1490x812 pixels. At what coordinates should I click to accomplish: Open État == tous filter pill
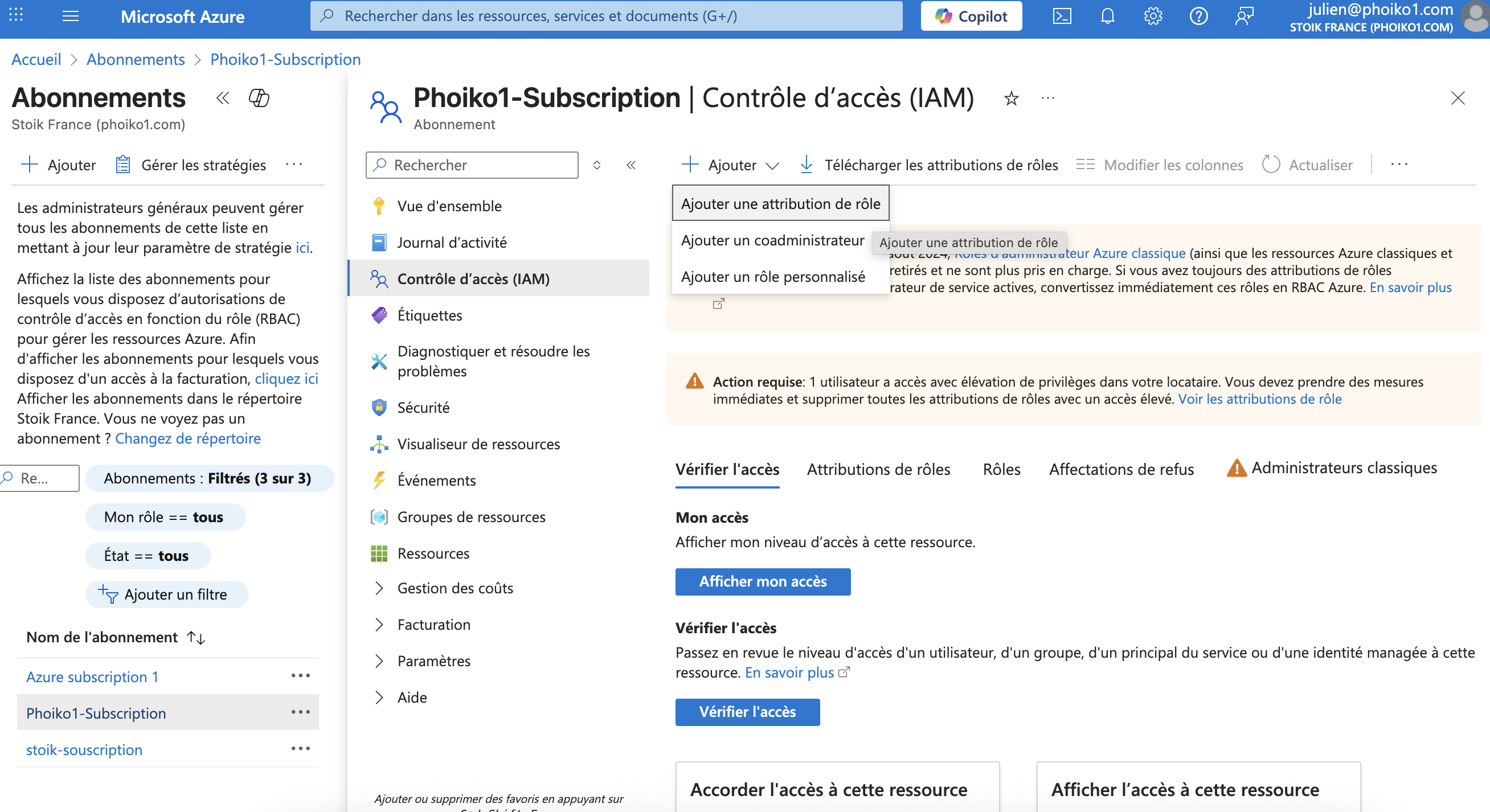coord(147,556)
